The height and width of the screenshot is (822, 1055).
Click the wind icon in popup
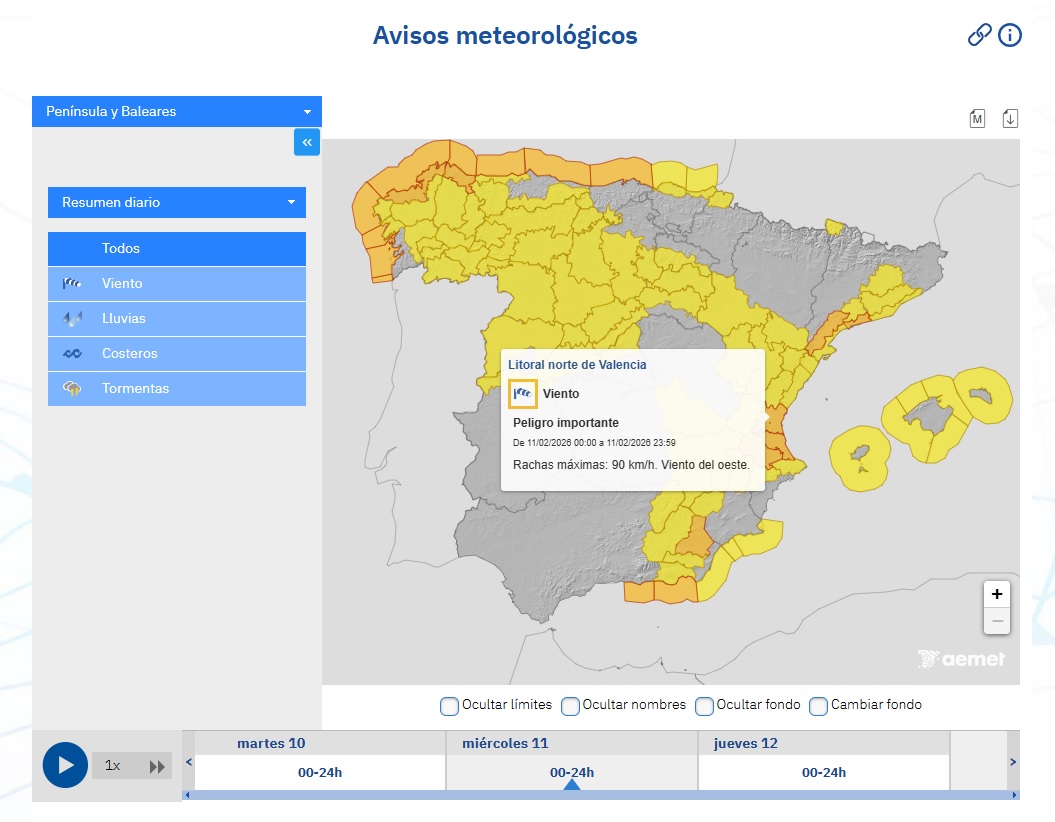click(x=523, y=394)
